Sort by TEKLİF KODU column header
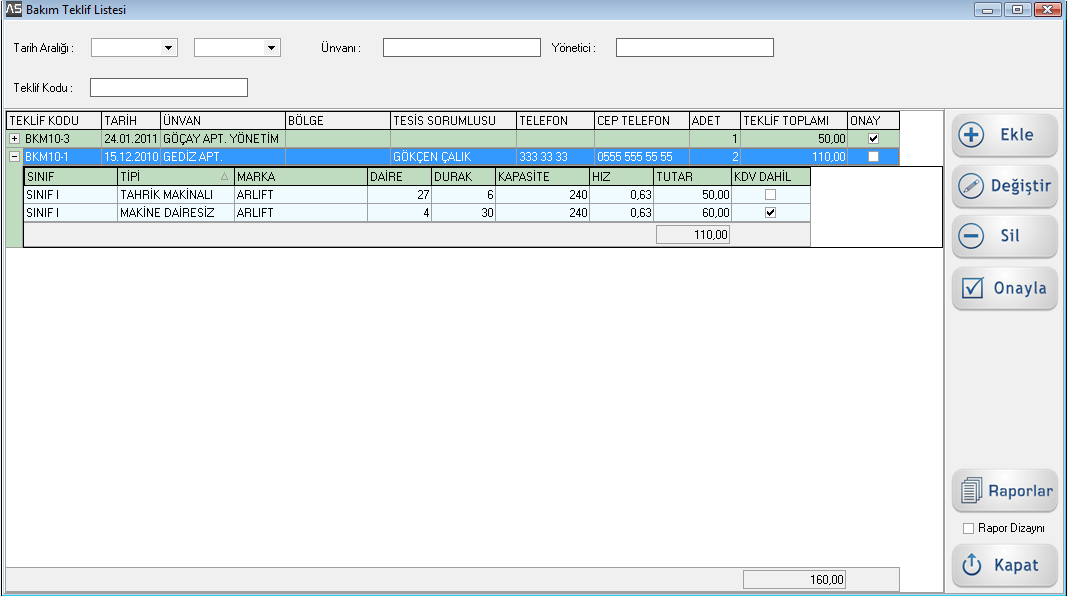This screenshot has height=596, width=1068. point(54,121)
